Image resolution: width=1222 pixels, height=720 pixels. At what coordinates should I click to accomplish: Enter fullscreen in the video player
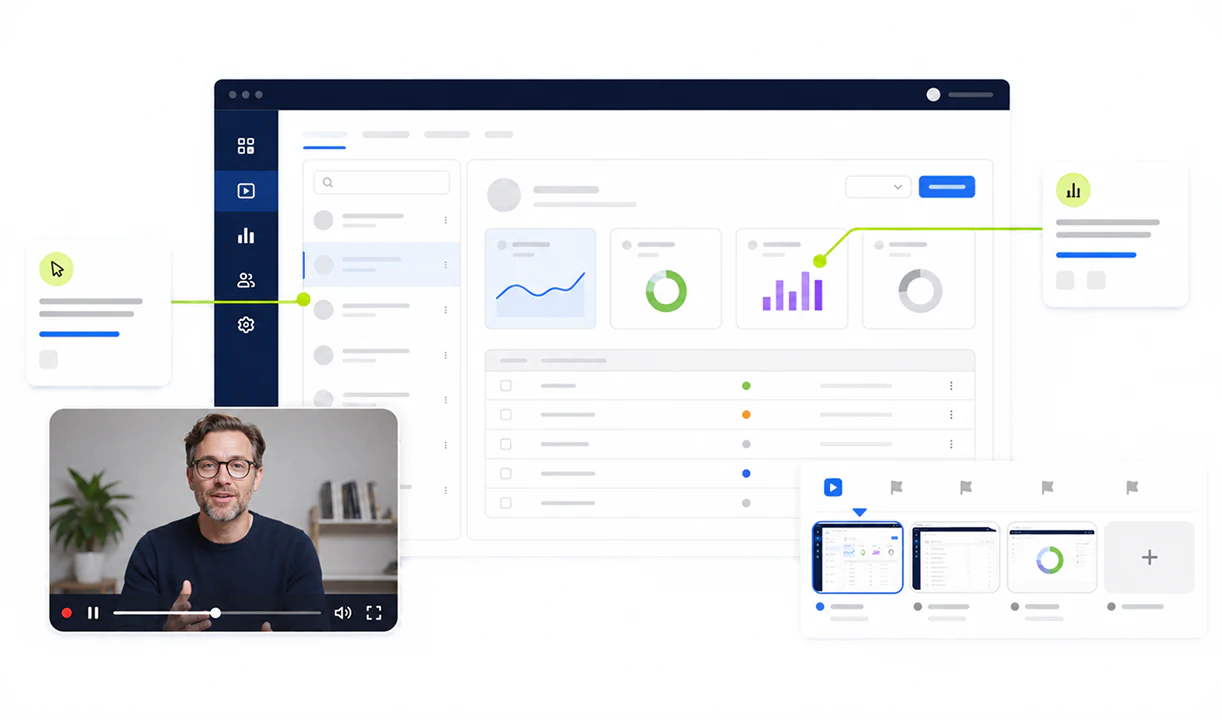pos(374,613)
